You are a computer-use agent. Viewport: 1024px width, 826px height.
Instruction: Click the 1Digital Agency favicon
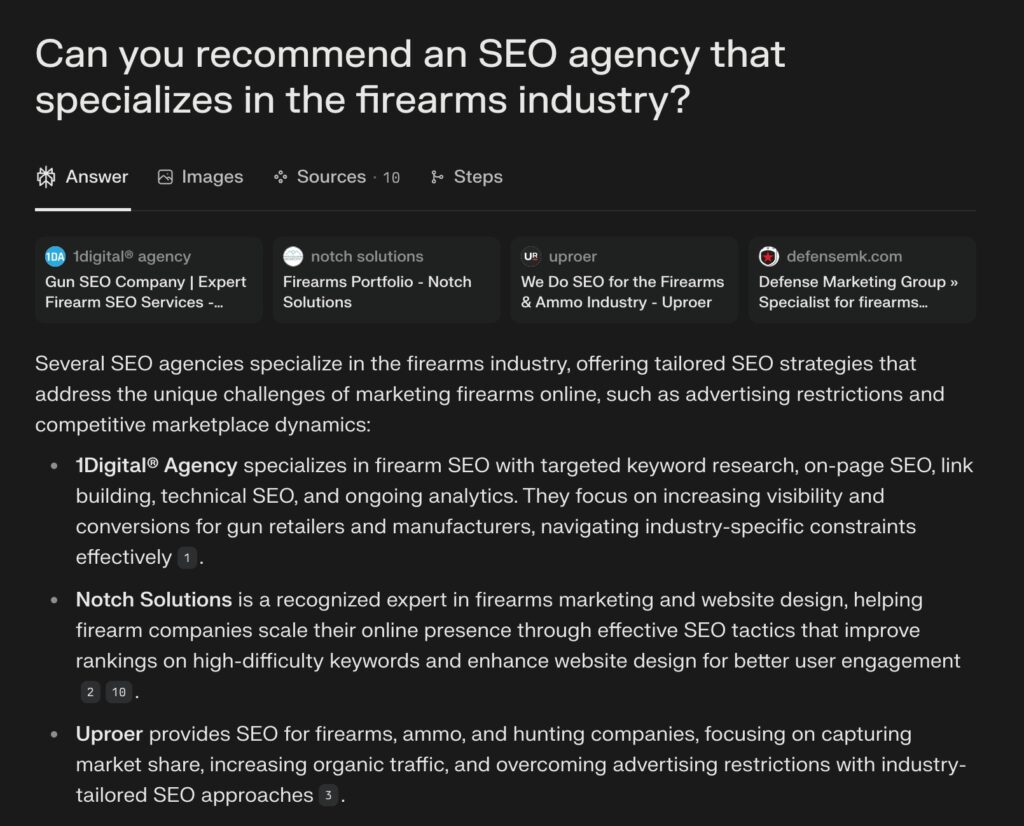point(56,257)
